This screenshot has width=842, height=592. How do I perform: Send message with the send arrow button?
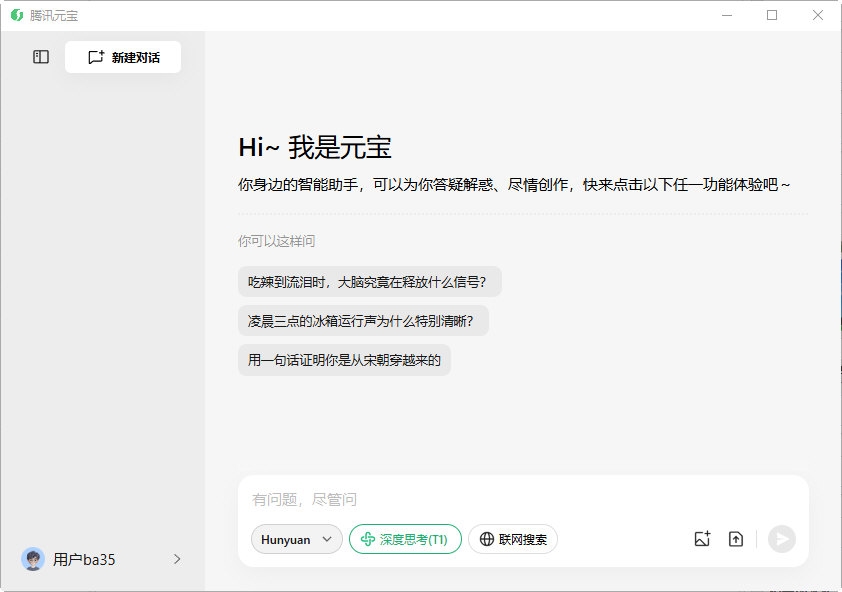click(x=782, y=539)
